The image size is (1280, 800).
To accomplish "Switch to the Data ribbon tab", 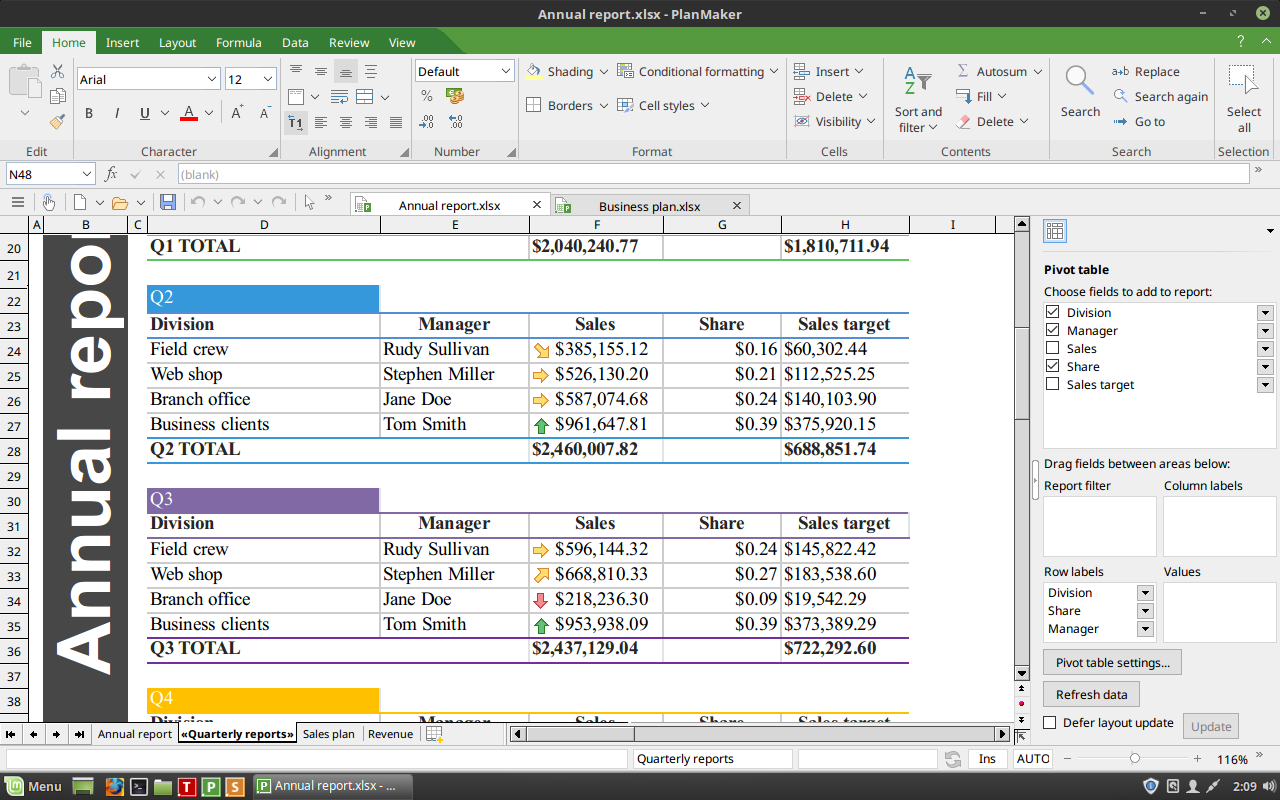I will (x=295, y=43).
